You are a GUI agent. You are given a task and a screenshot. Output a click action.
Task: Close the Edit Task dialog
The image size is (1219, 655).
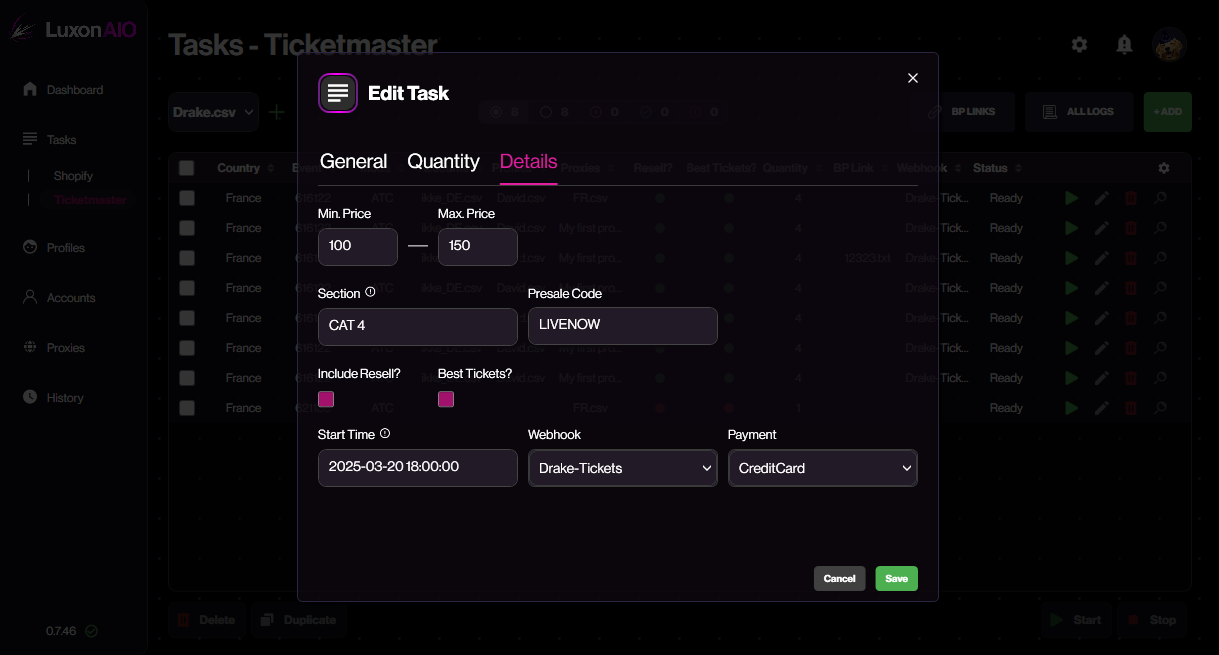point(912,78)
